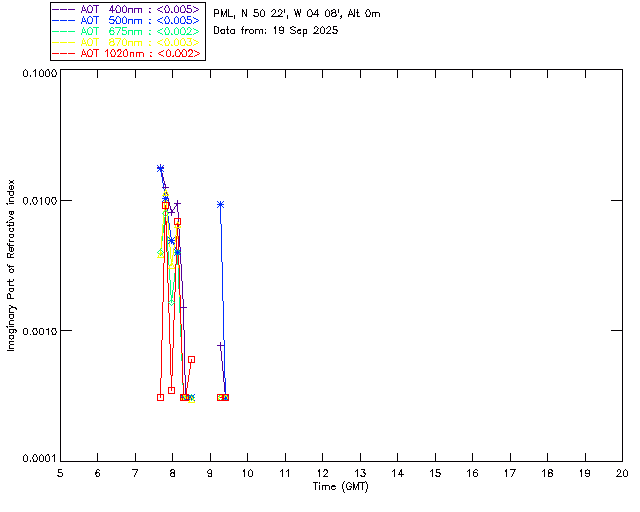Click the AOT 675nm legend entry
640x512 pixels.
(x=126, y=31)
